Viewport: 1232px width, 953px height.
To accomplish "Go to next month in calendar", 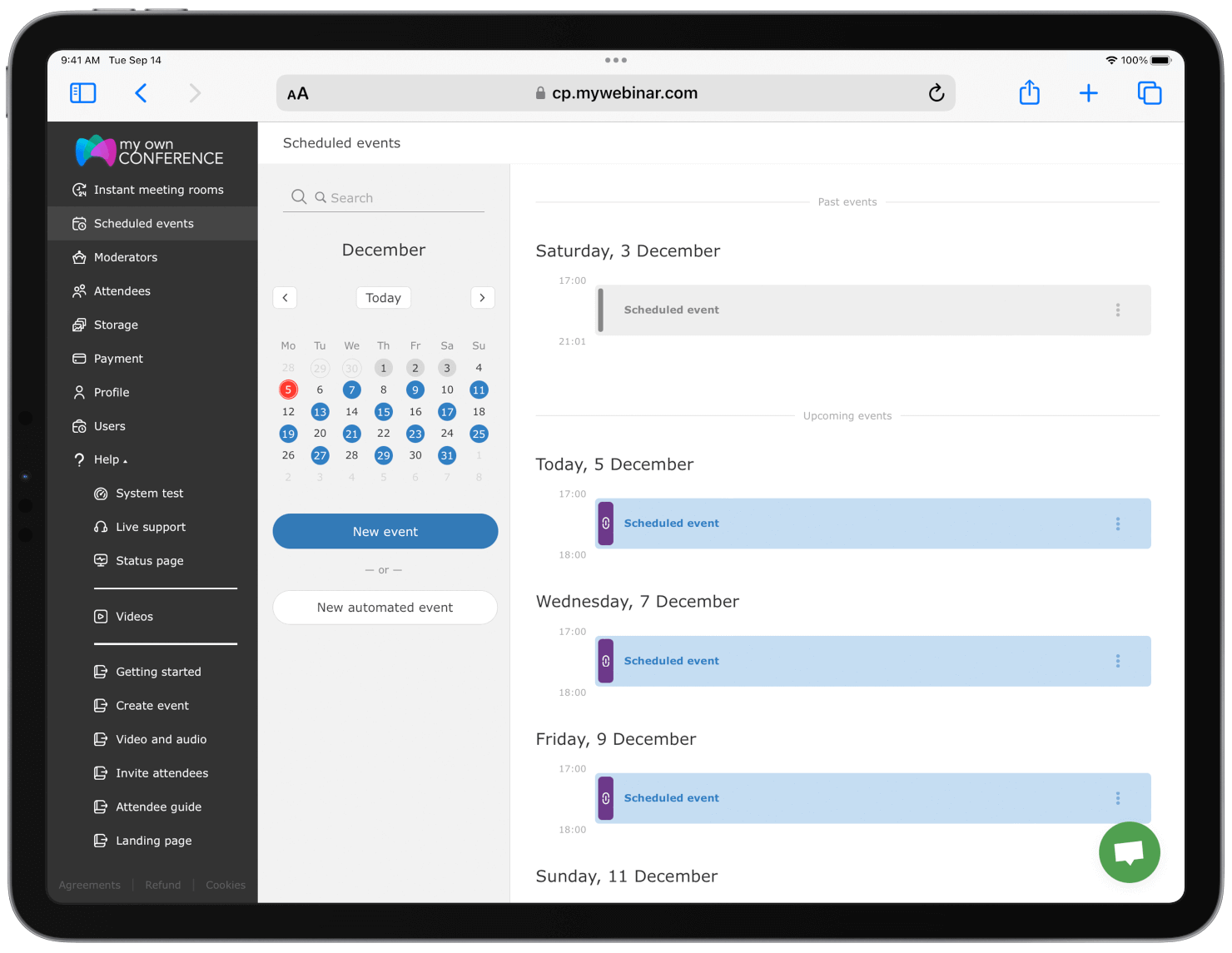I will pos(482,298).
